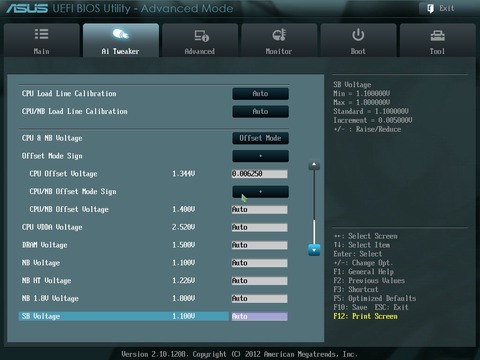
Task: Click the scrollbar down arrow
Action: point(314,250)
